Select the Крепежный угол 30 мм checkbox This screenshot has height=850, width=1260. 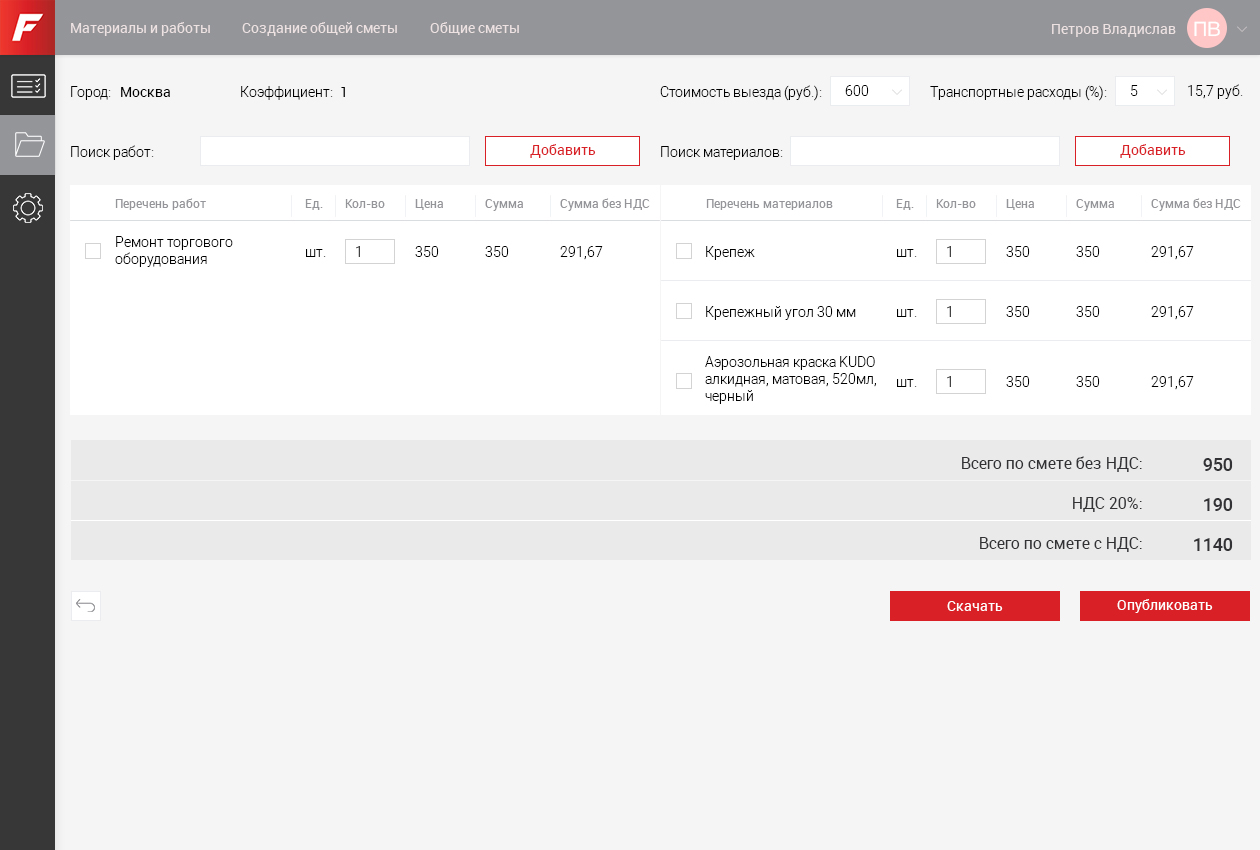click(684, 311)
